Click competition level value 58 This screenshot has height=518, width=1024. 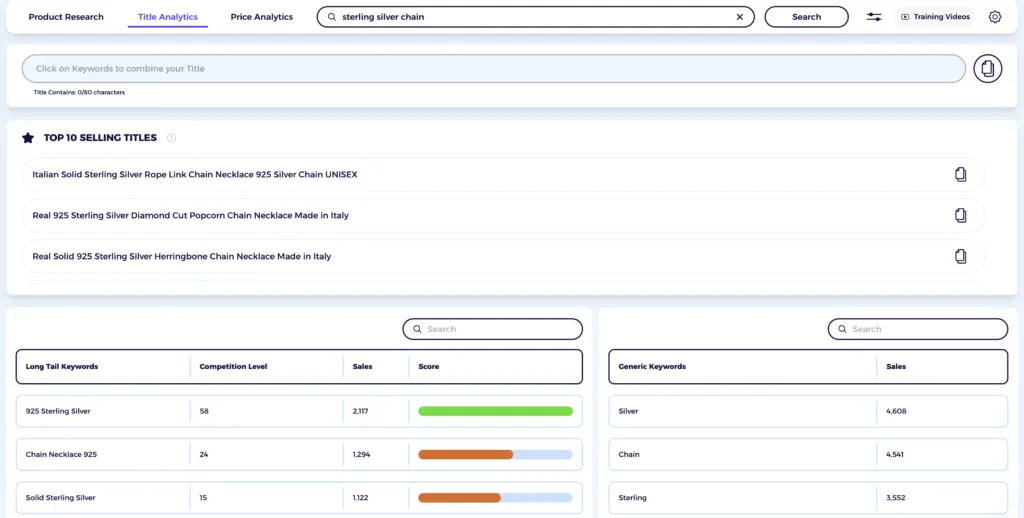204,412
